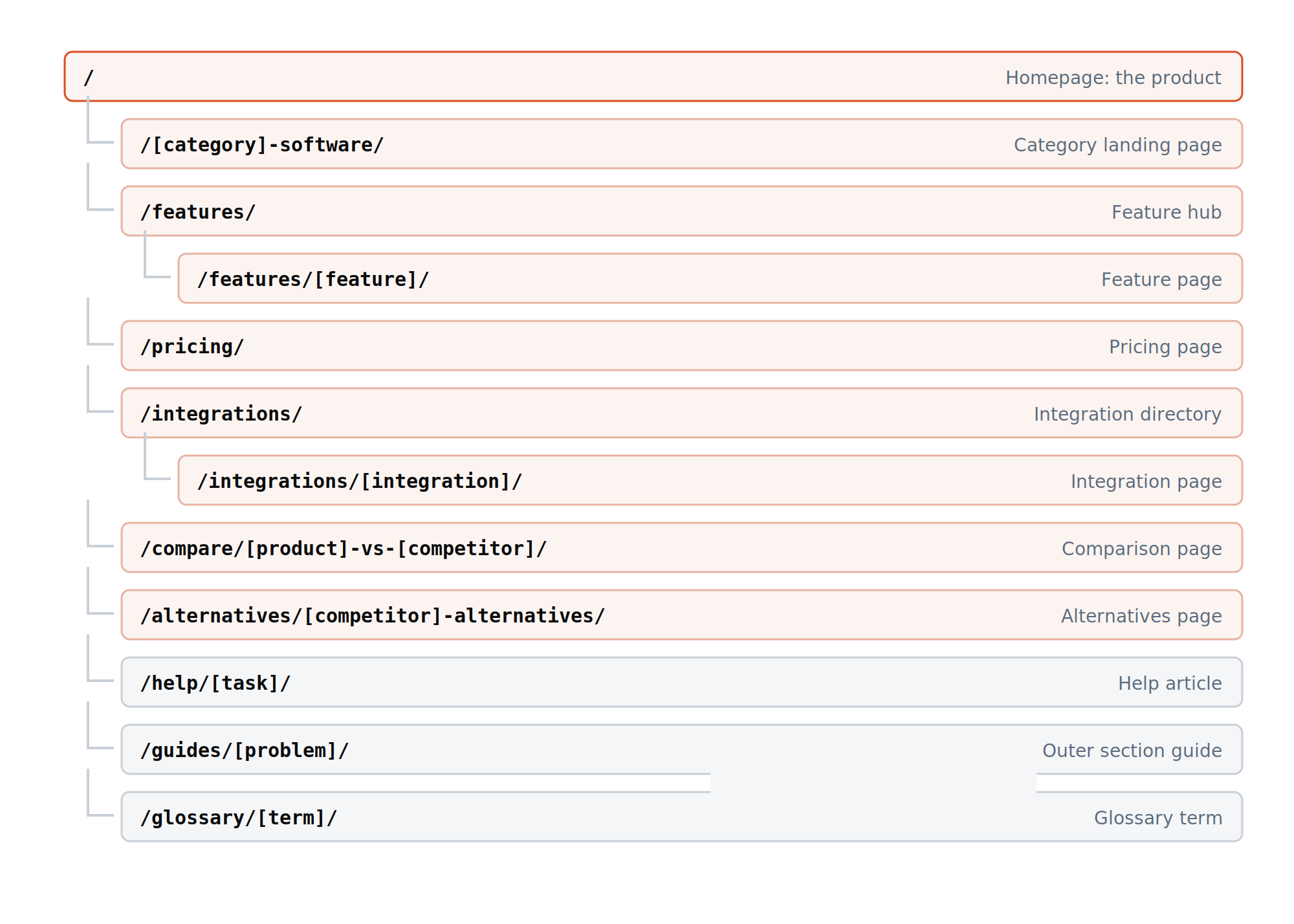Click the "Alternatives page" description
Screen dimensions: 1294x924
pos(1141,616)
